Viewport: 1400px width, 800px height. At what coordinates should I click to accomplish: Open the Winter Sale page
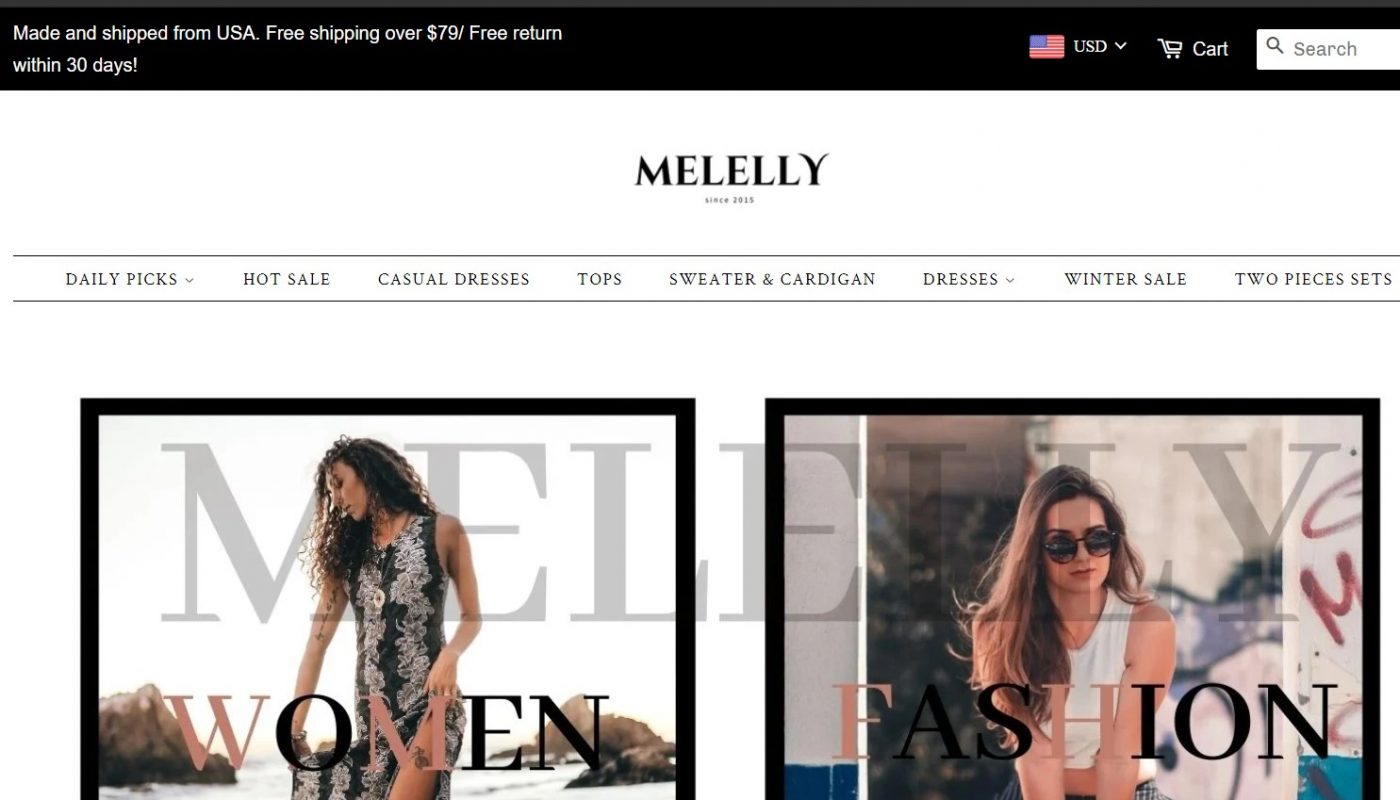(1125, 279)
